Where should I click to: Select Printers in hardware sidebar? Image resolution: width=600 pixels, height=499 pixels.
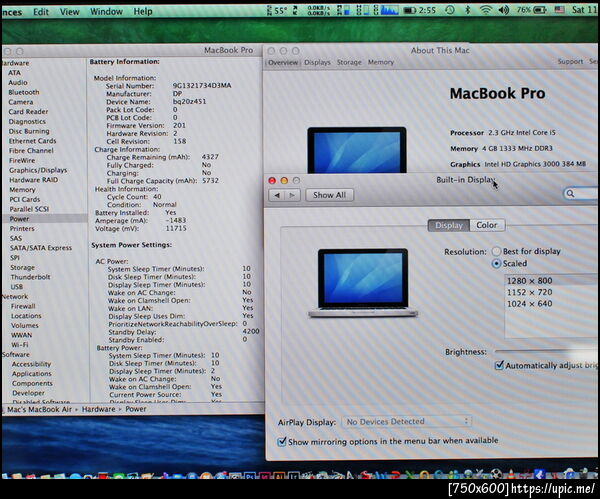coord(22,228)
